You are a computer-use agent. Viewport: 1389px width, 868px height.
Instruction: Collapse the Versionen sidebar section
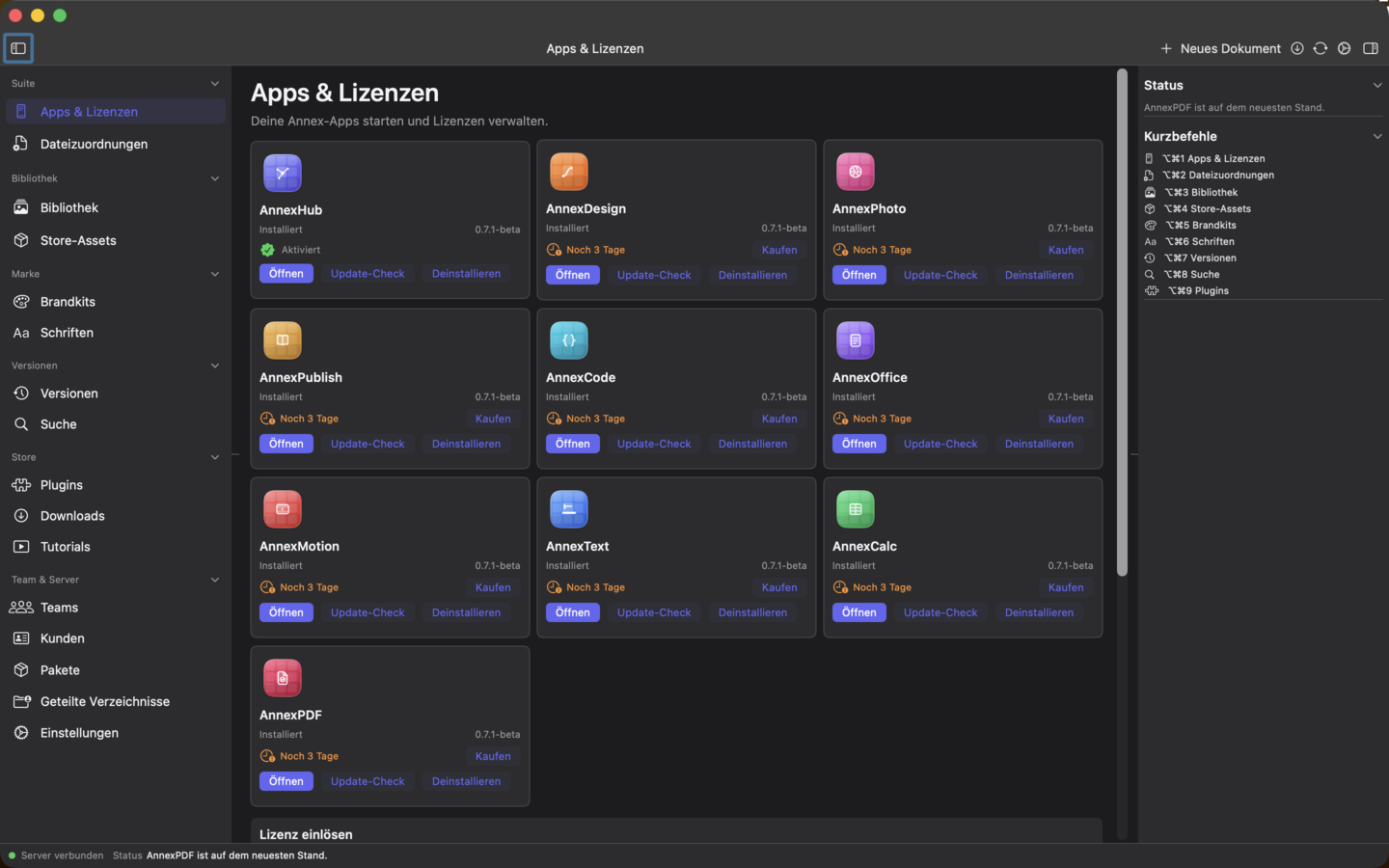point(215,366)
